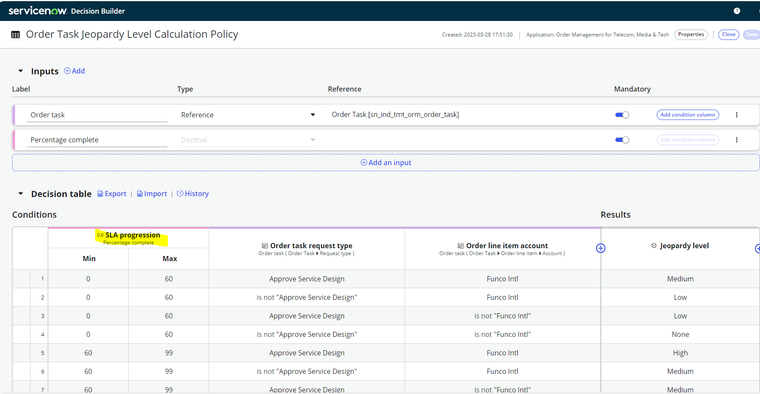Click the Order task label field

pos(97,115)
